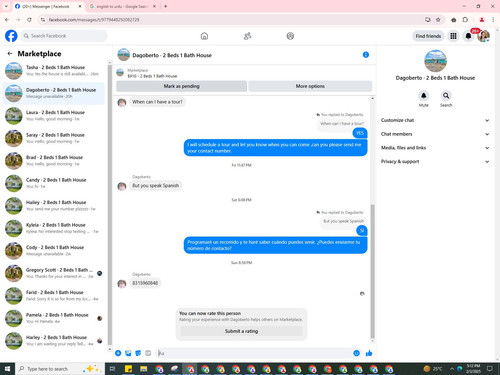The height and width of the screenshot is (375, 500).
Task: Go to Home feed icon
Action: coord(204,36)
